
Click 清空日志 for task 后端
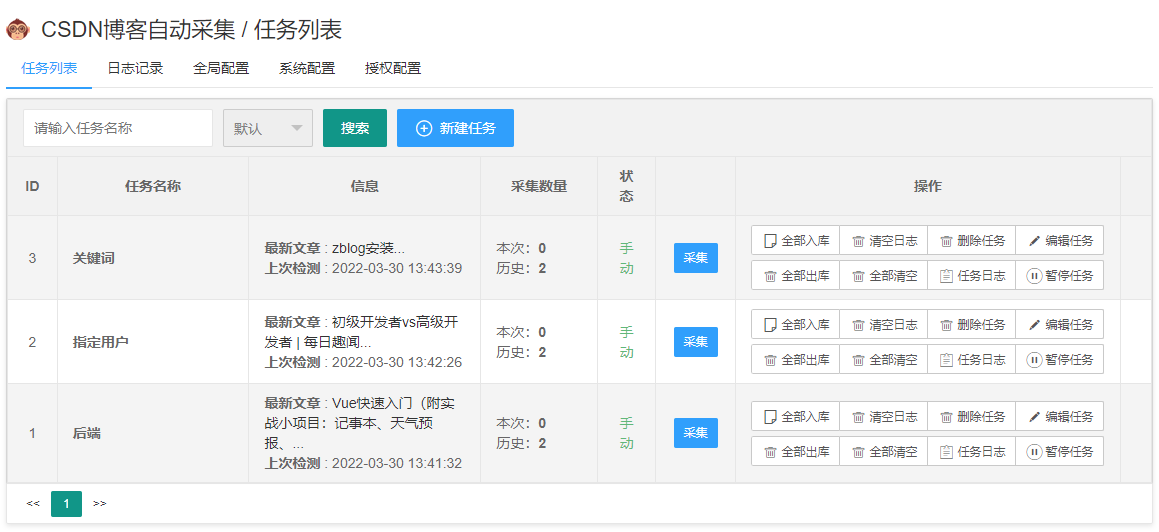pos(883,416)
